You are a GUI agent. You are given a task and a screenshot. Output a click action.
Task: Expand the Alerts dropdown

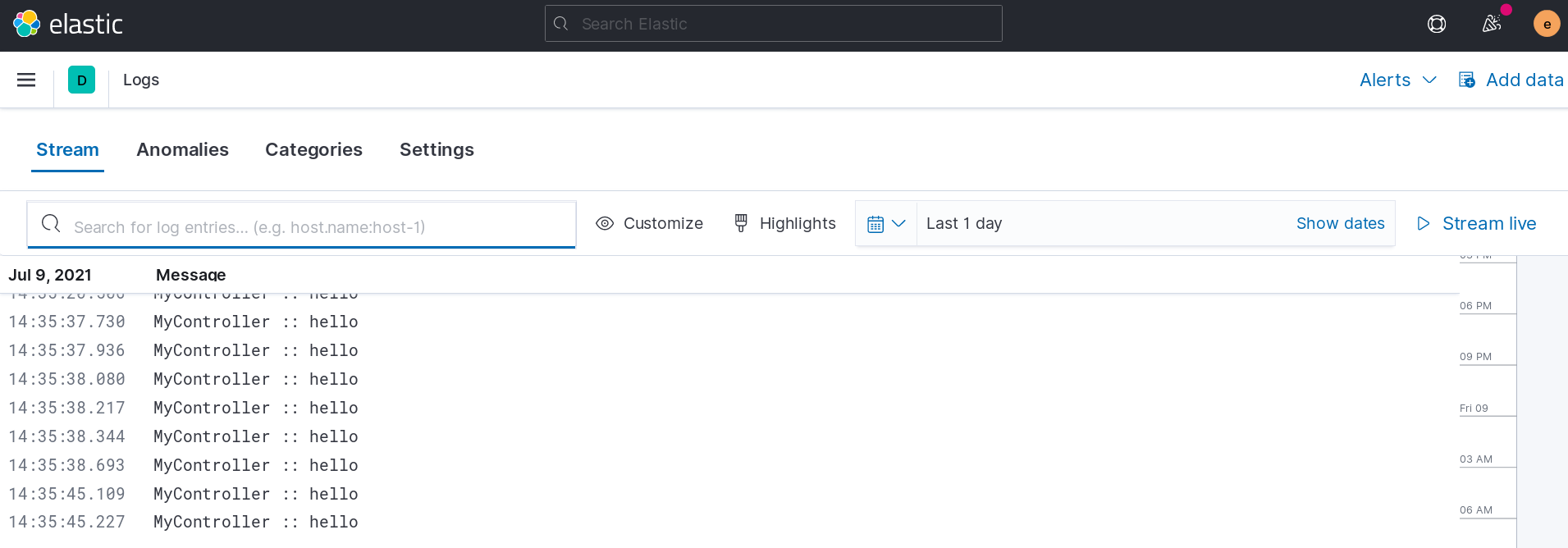click(x=1398, y=80)
